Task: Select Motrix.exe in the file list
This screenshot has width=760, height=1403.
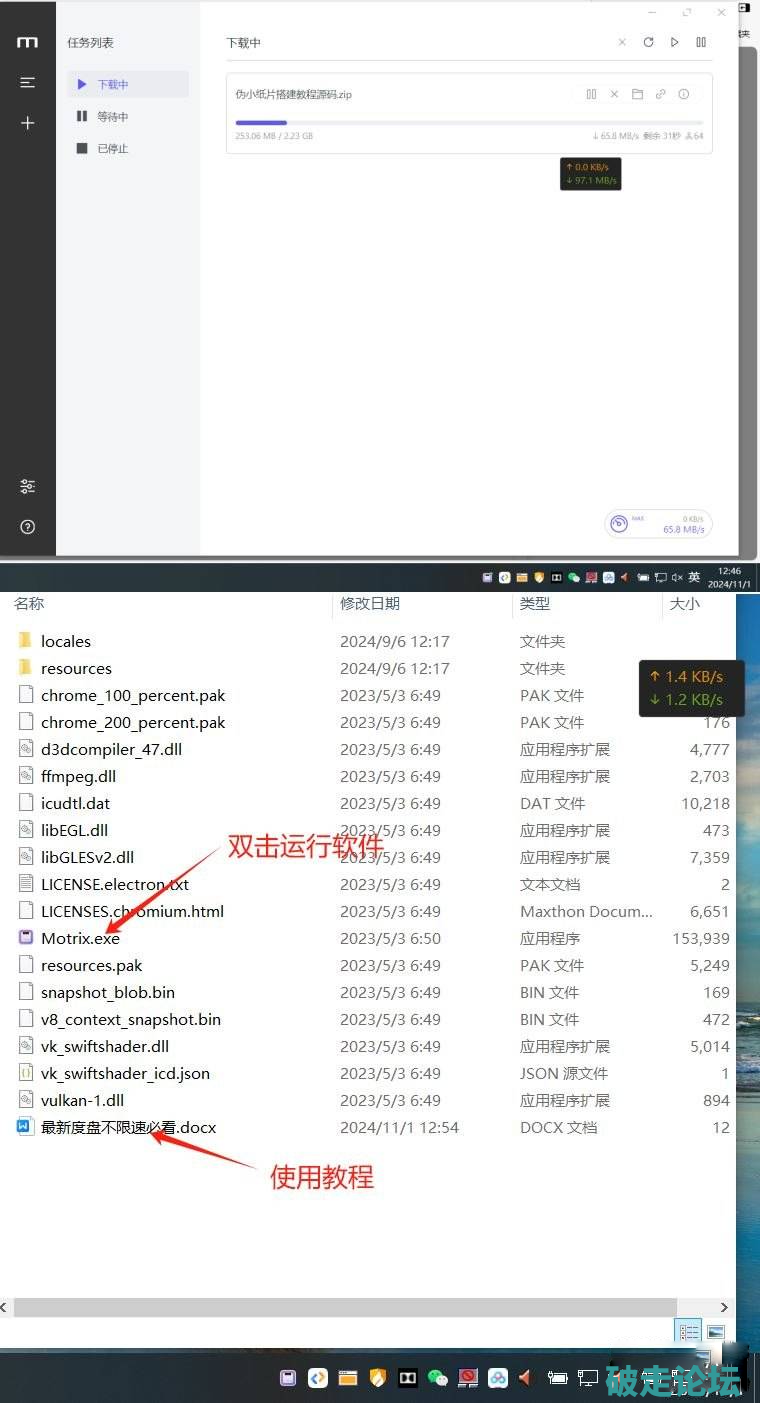Action: 80,938
